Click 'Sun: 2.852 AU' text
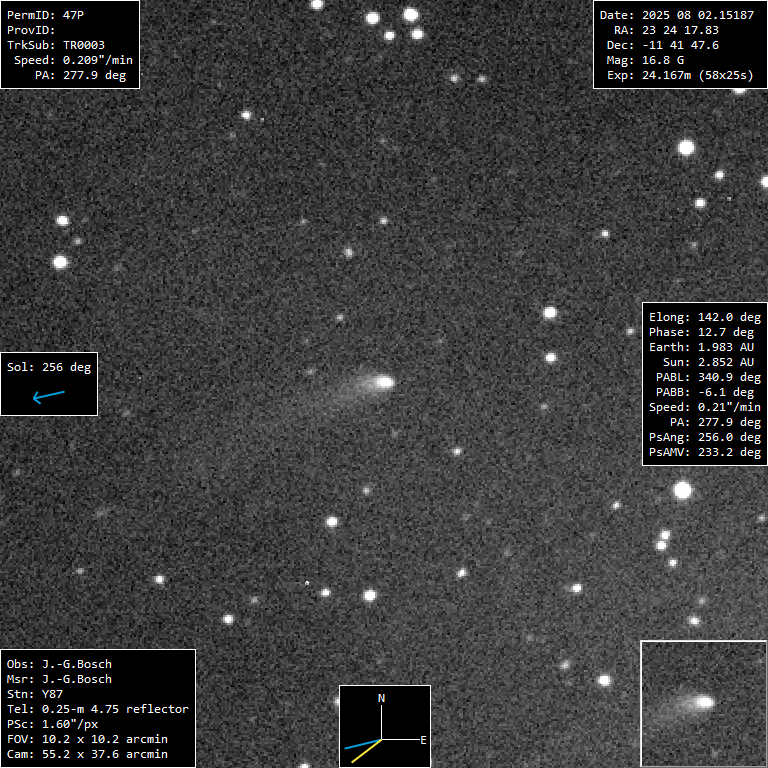768x768 pixels. 708,362
